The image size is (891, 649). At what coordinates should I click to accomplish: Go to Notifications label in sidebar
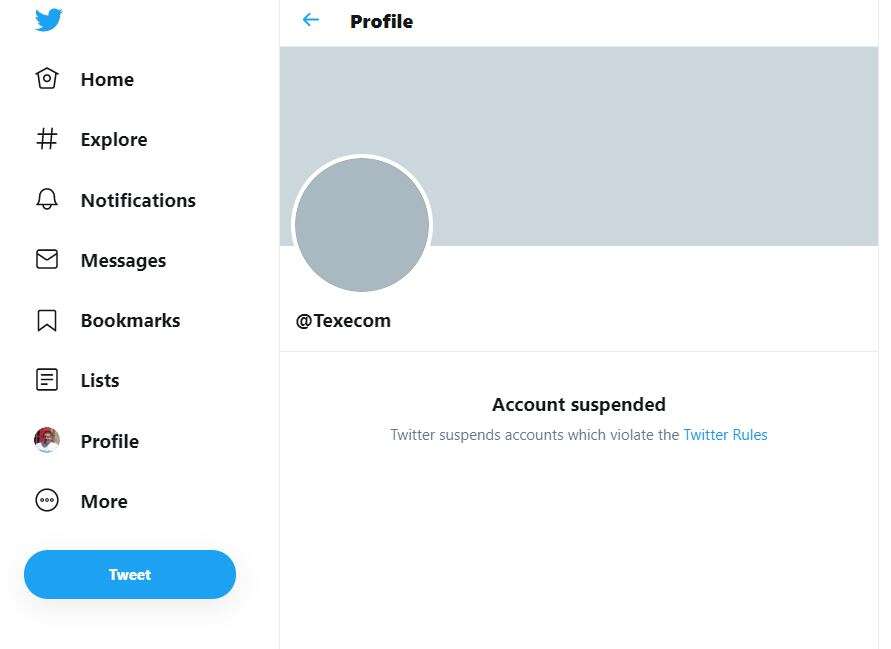(138, 200)
